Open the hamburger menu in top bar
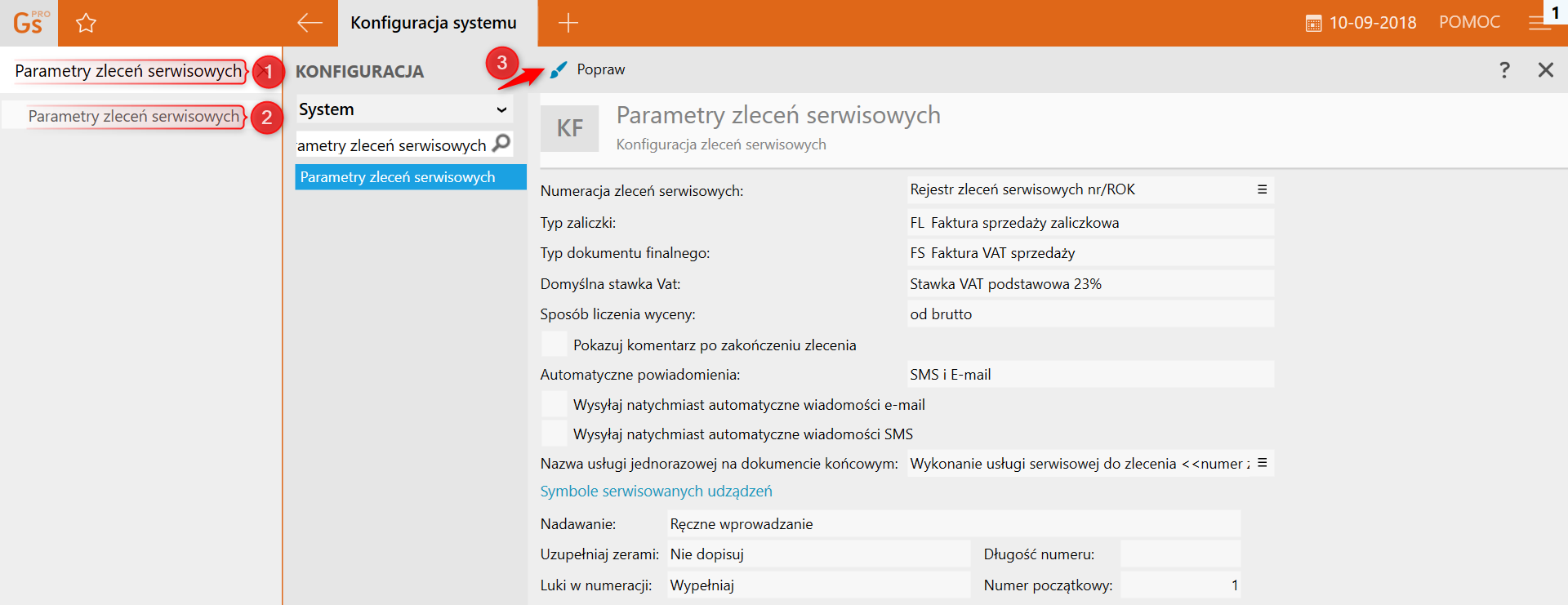This screenshot has height=605, width=1568. coord(1539,24)
